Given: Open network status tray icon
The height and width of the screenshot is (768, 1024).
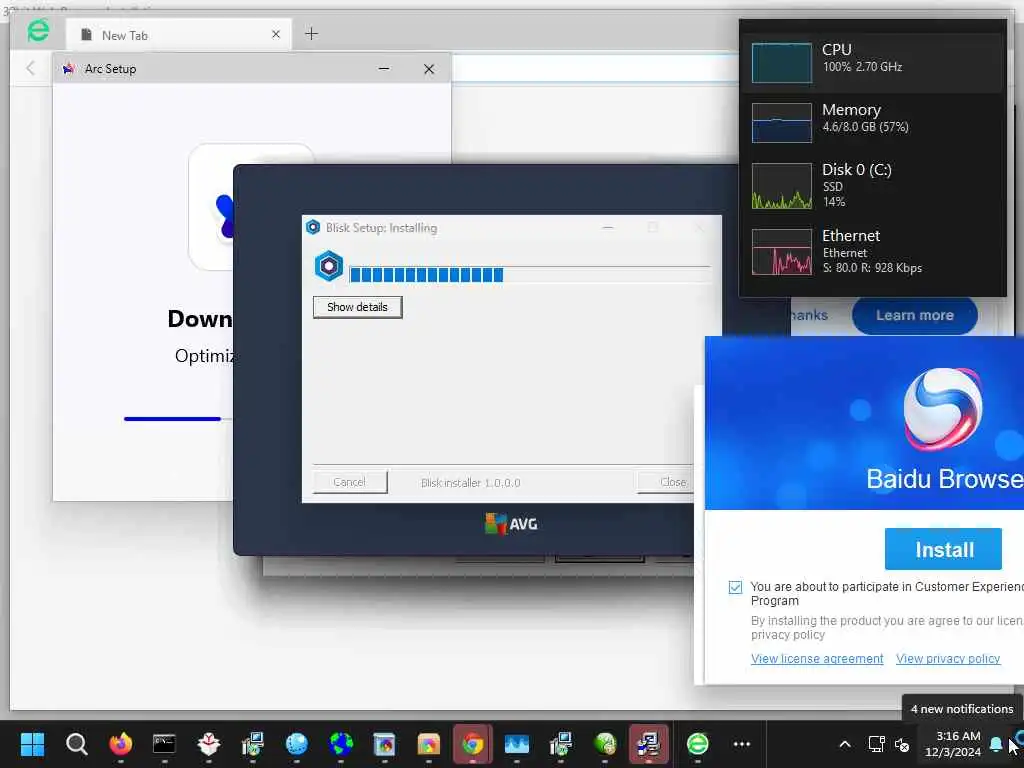Looking at the screenshot, I should pyautogui.click(x=876, y=744).
